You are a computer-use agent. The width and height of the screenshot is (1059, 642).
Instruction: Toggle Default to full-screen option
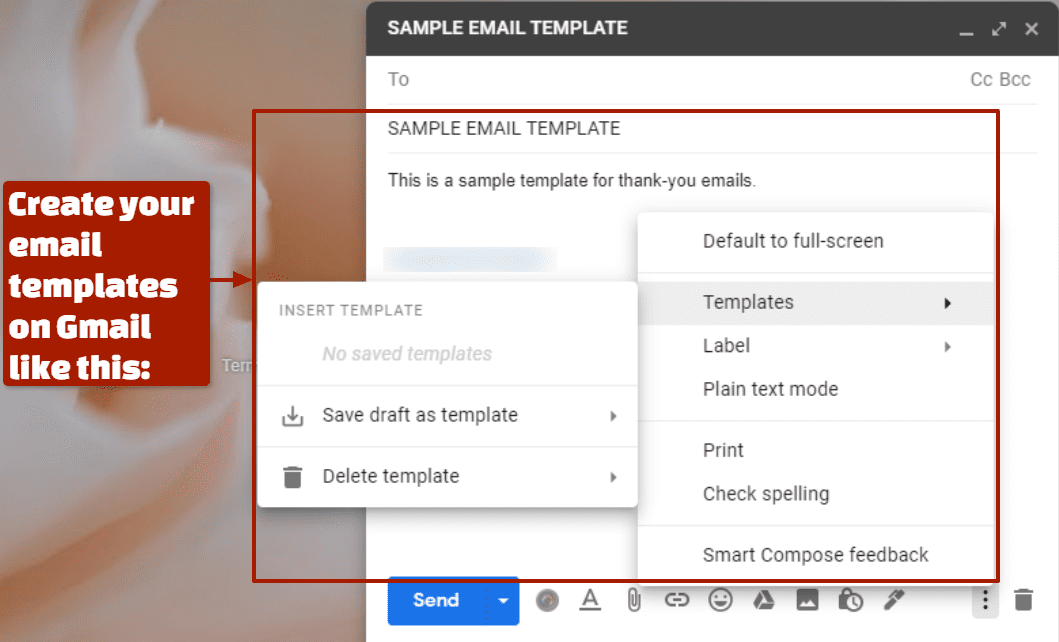[x=793, y=241]
